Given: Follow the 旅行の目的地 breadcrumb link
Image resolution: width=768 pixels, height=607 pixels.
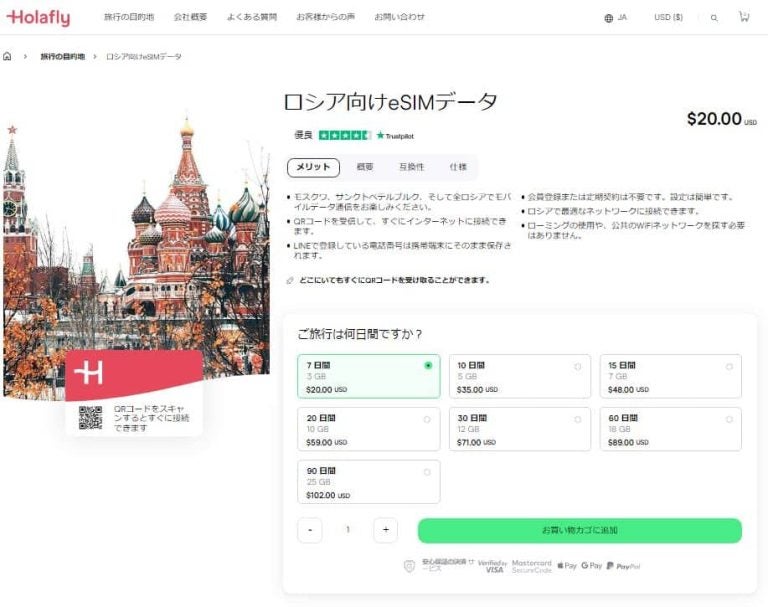Looking at the screenshot, I should [x=62, y=56].
